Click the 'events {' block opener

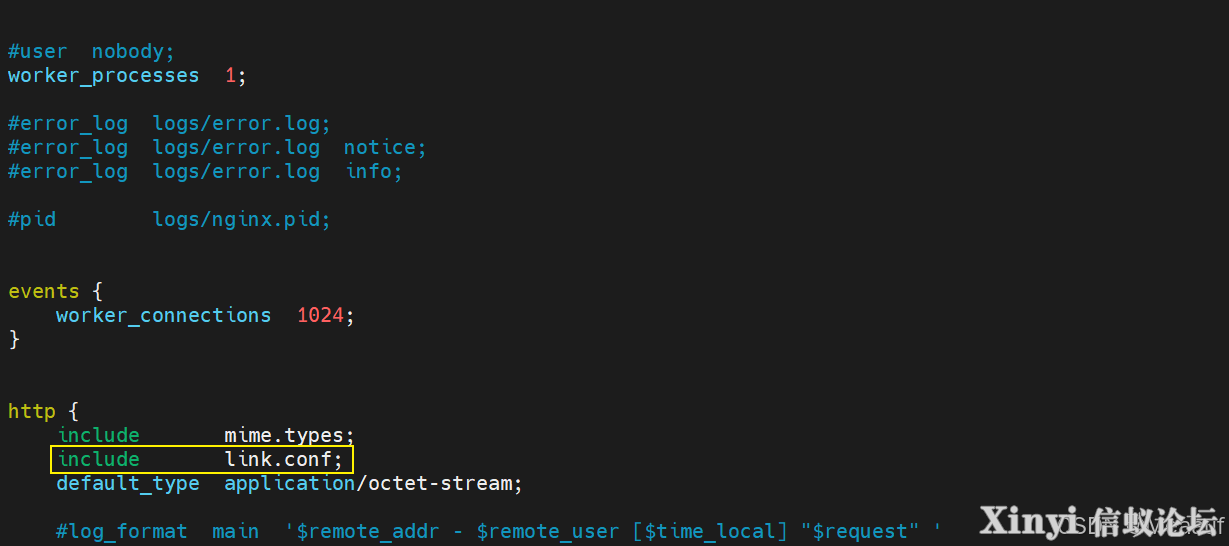click(x=56, y=292)
